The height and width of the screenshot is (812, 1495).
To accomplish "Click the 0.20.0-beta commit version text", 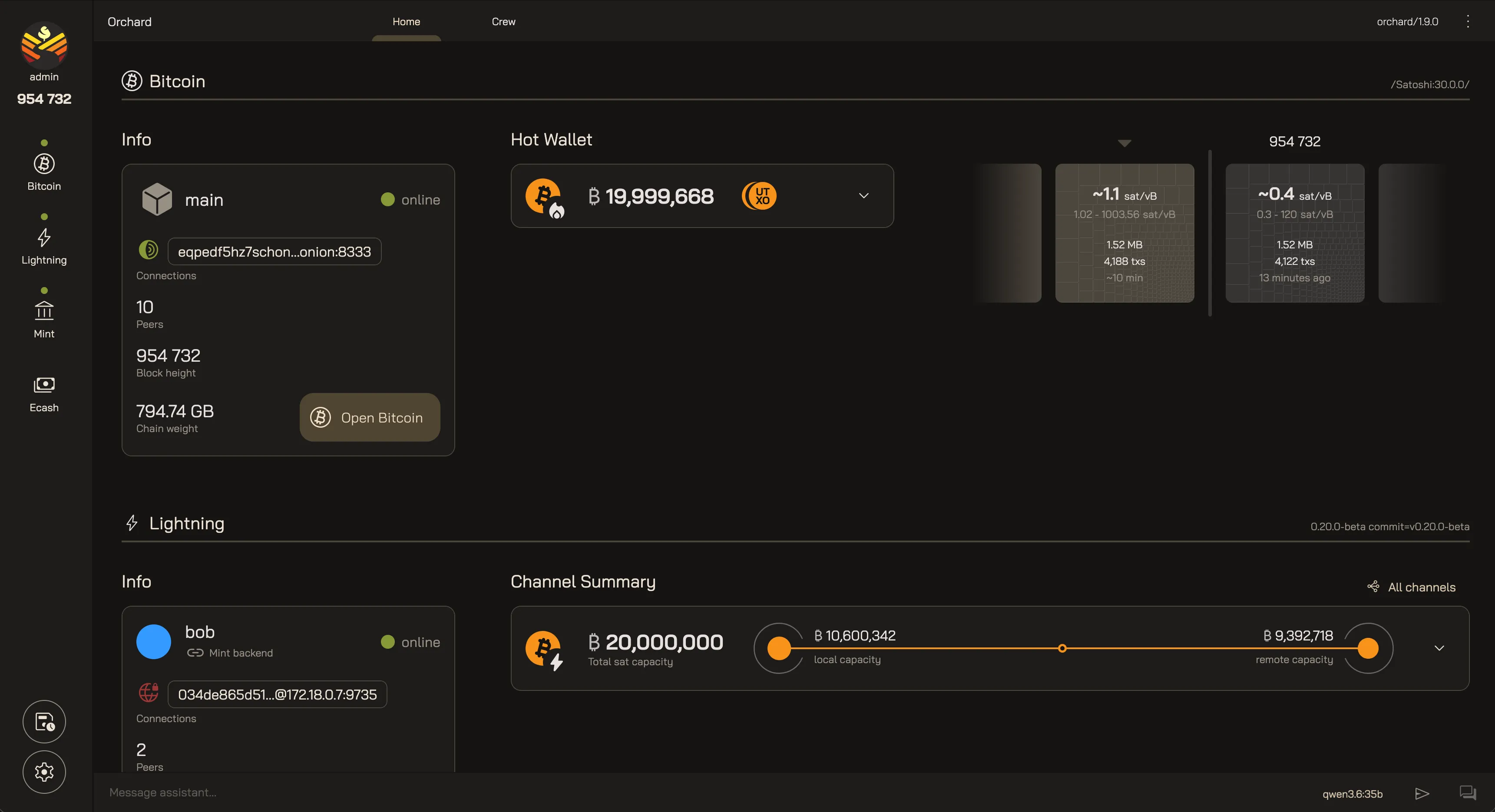I will [x=1389, y=527].
